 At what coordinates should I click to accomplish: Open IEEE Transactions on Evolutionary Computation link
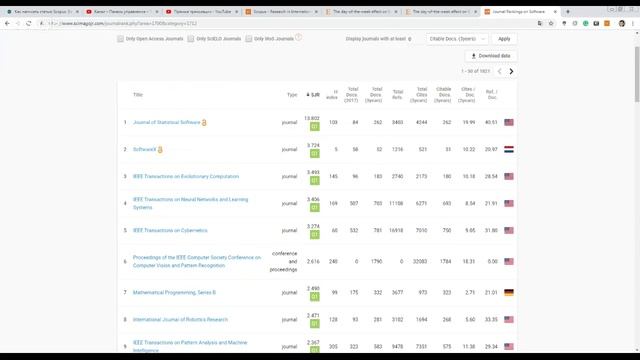pyautogui.click(x=186, y=176)
